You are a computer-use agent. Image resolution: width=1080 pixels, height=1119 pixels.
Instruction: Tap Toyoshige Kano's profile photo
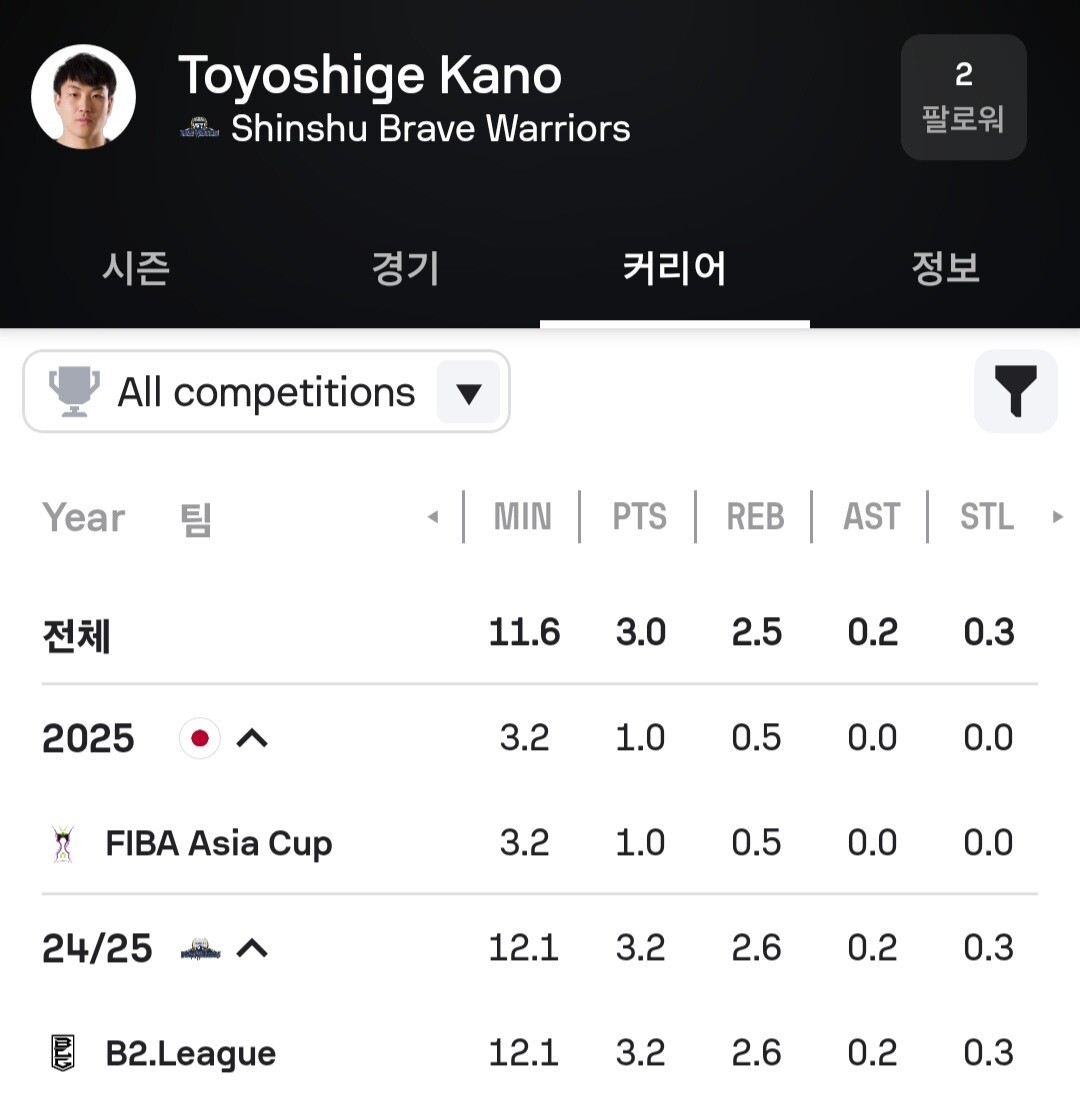84,97
